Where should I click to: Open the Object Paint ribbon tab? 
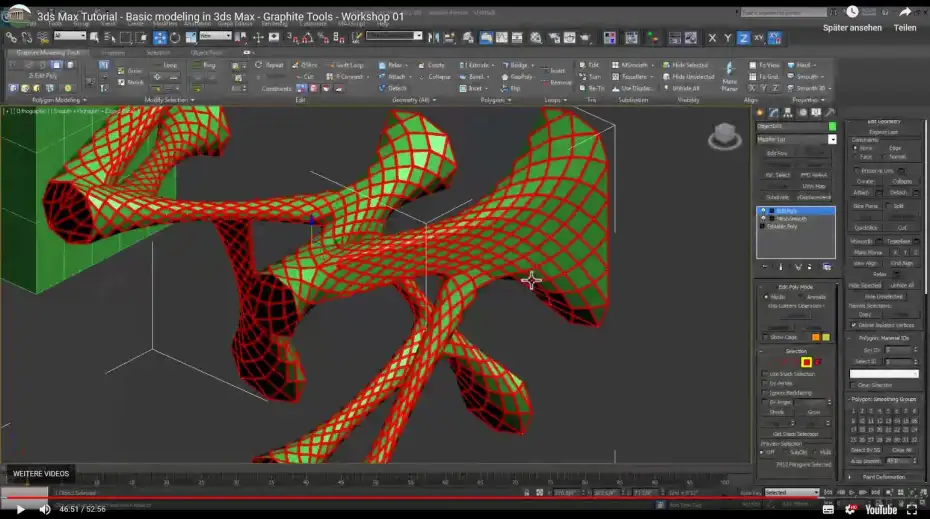pos(206,53)
